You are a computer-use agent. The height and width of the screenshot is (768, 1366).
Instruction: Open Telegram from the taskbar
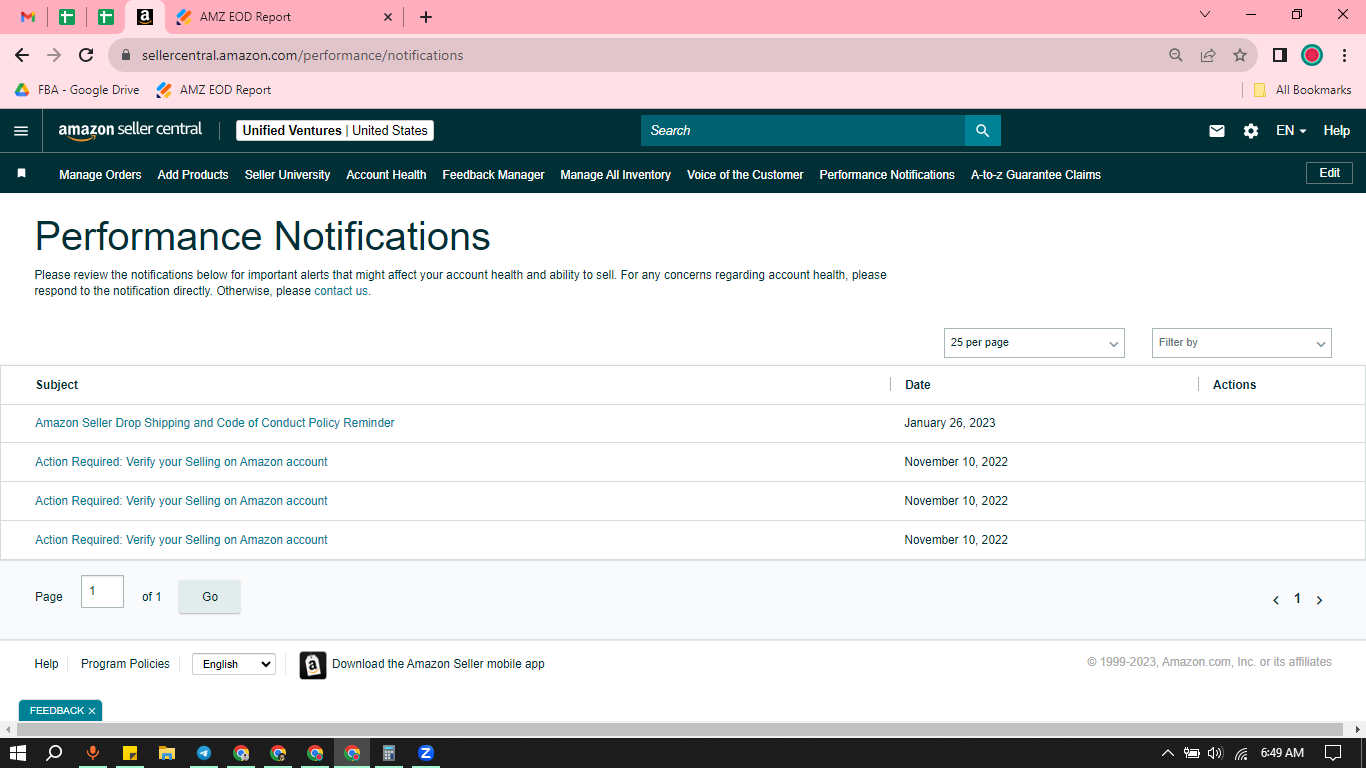point(204,753)
